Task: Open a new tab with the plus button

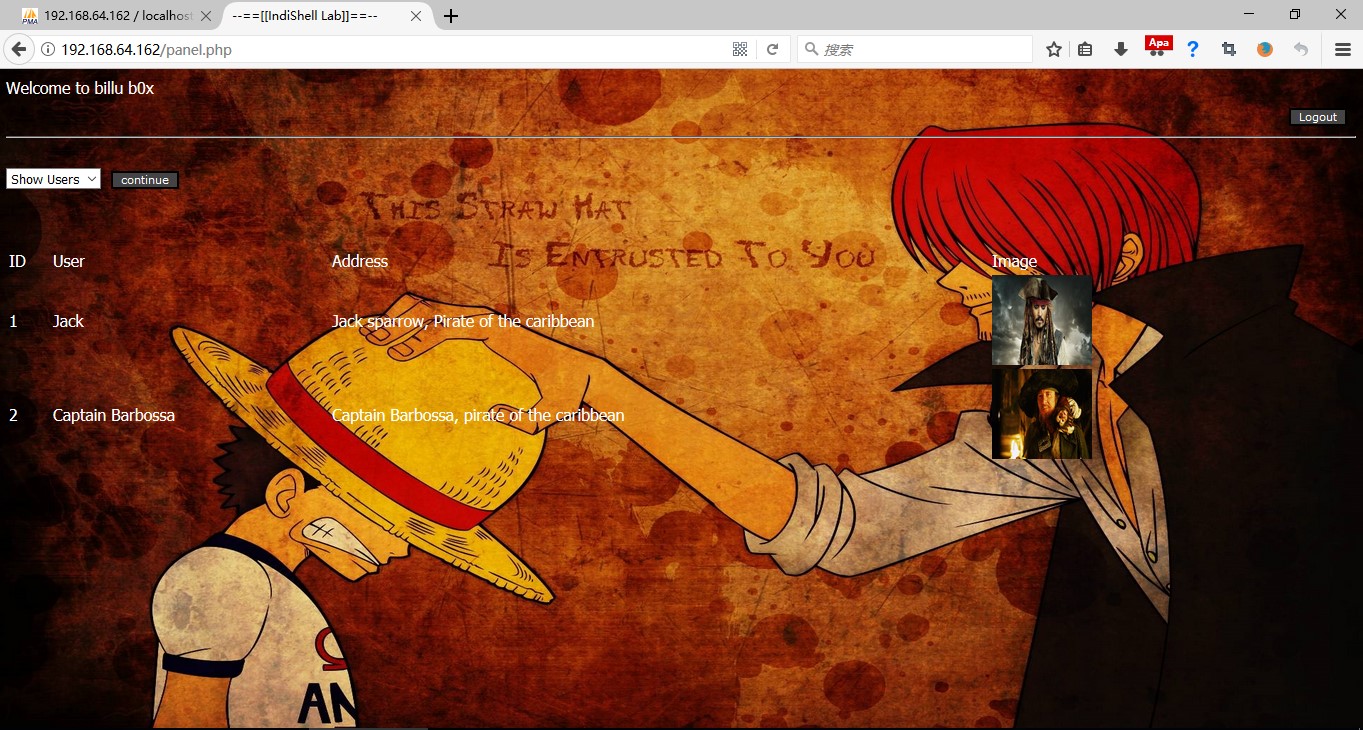Action: pos(451,16)
